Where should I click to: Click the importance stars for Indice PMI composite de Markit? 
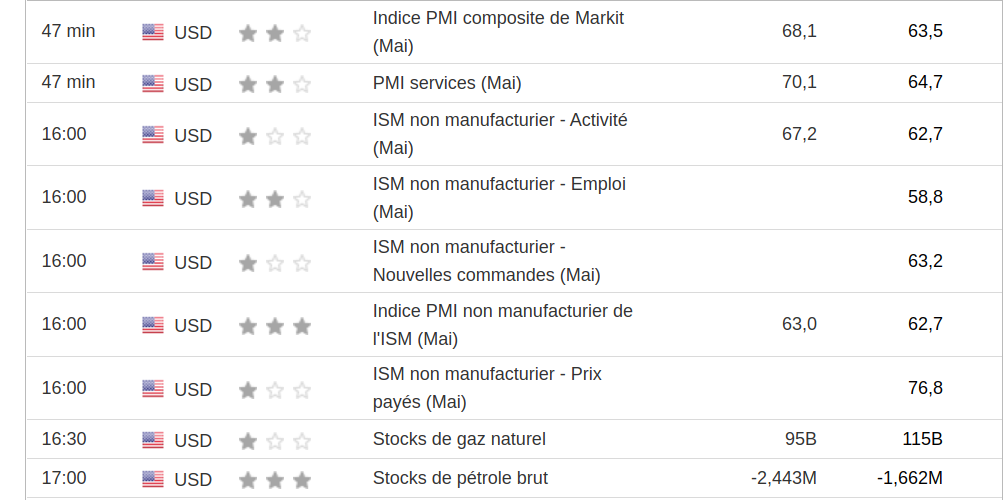point(275,33)
